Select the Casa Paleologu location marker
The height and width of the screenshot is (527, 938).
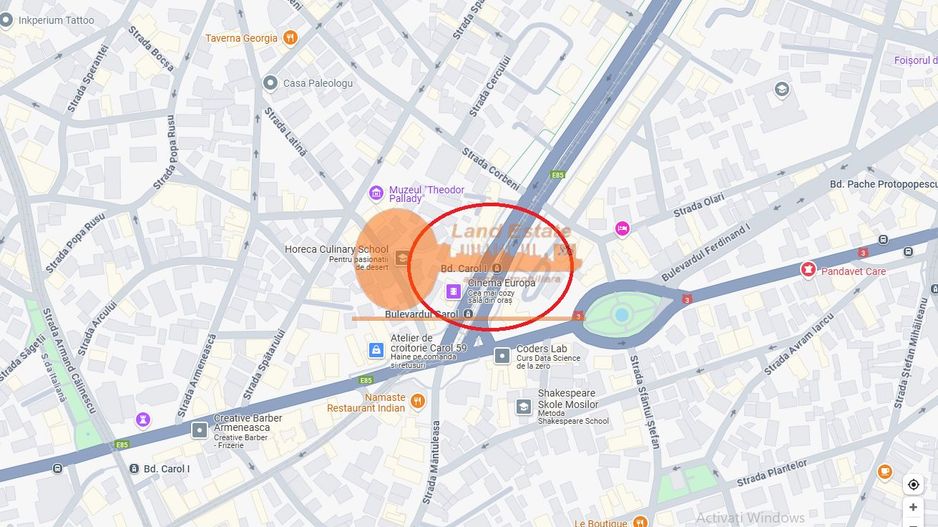[270, 83]
